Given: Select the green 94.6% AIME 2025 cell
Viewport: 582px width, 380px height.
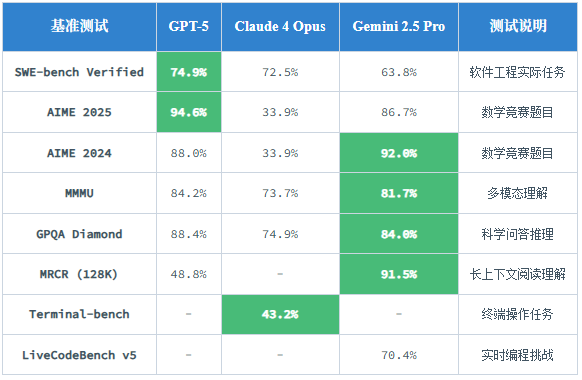Looking at the screenshot, I should [x=189, y=112].
